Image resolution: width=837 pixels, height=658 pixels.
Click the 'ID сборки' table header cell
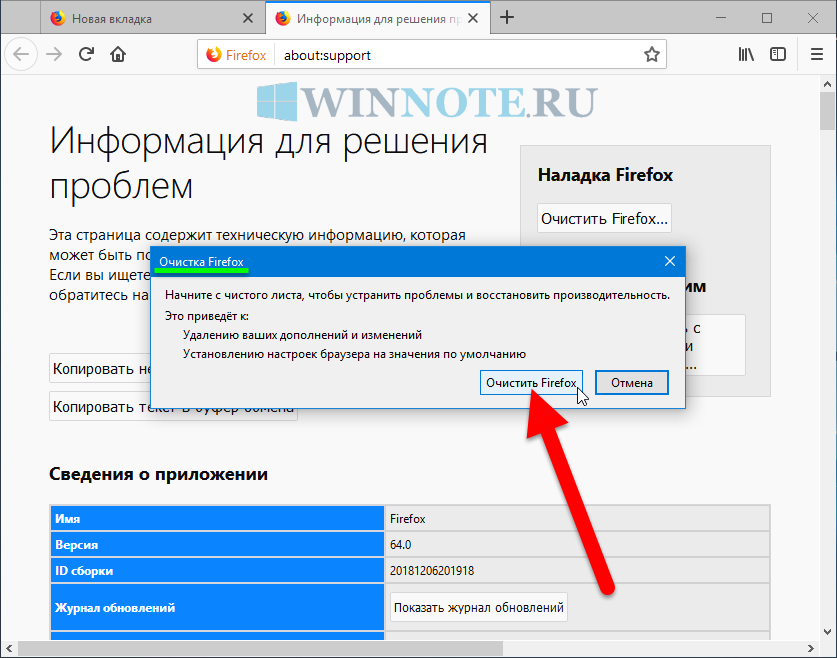click(x=217, y=570)
